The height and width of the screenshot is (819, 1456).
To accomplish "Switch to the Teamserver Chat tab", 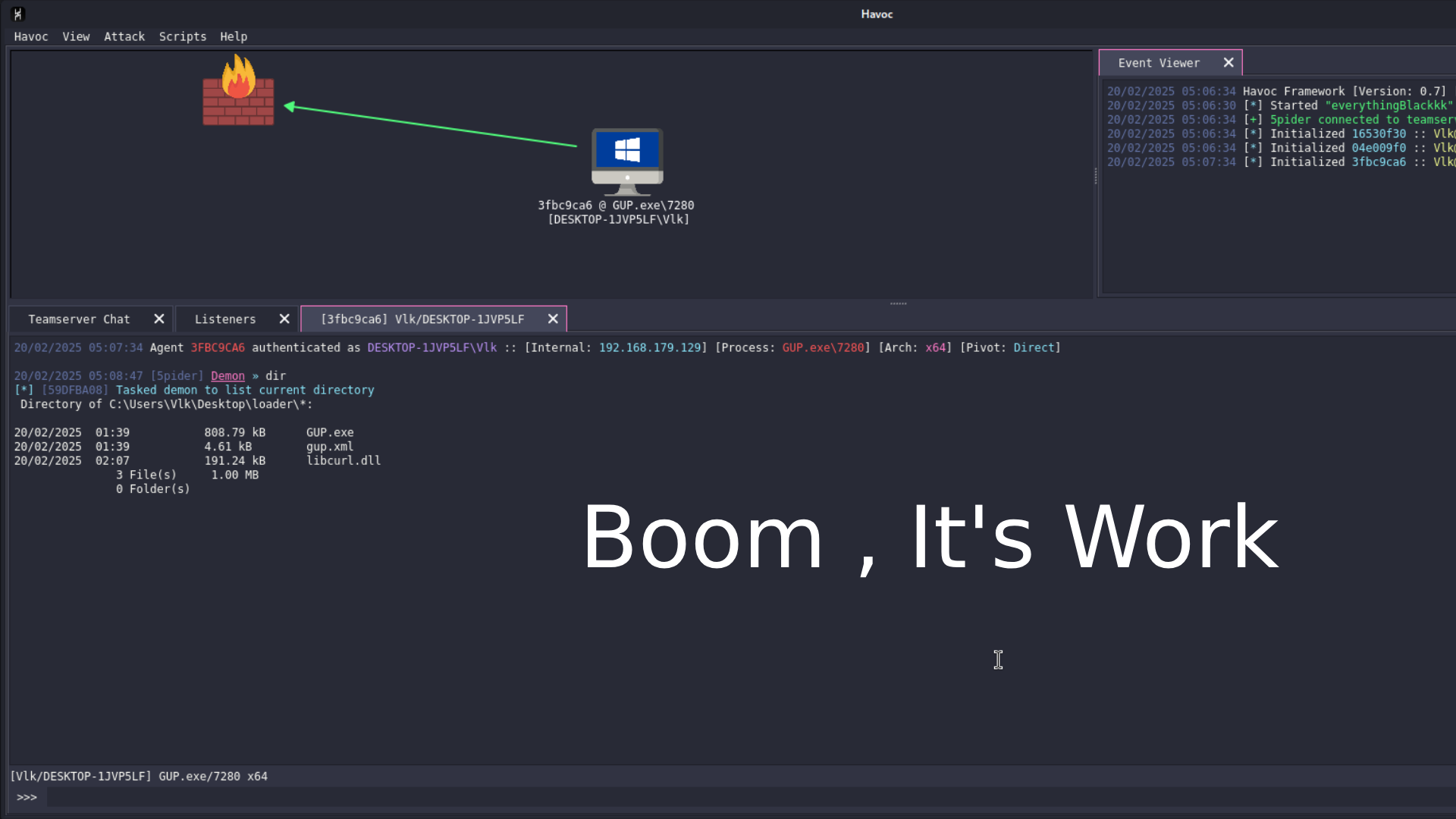I will (x=79, y=319).
